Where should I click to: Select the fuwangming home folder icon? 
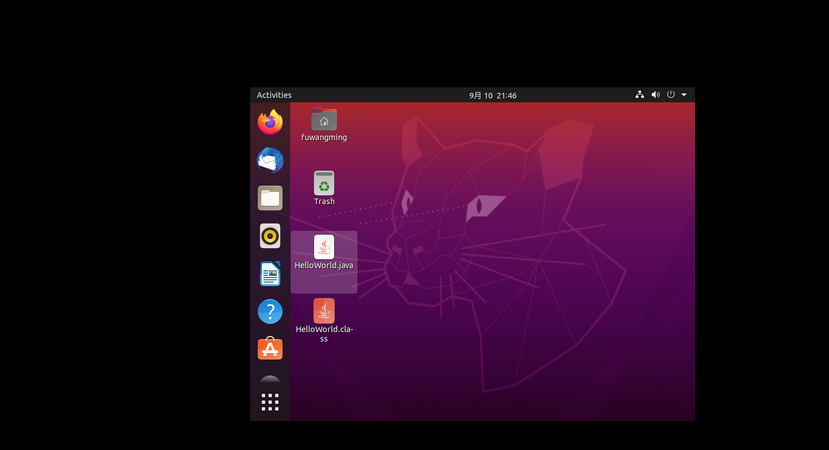tap(324, 120)
